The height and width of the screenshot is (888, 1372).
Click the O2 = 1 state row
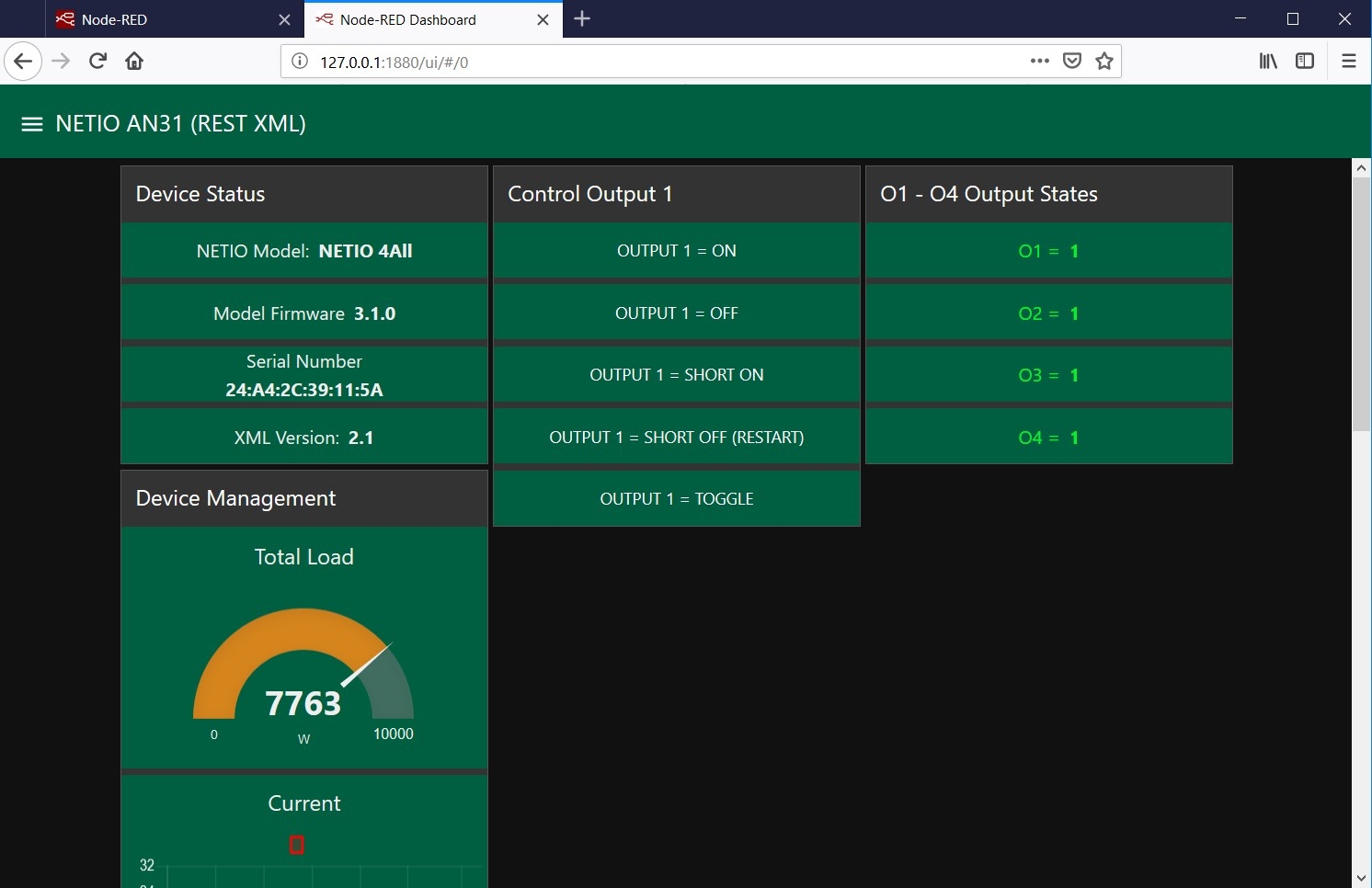(1049, 313)
